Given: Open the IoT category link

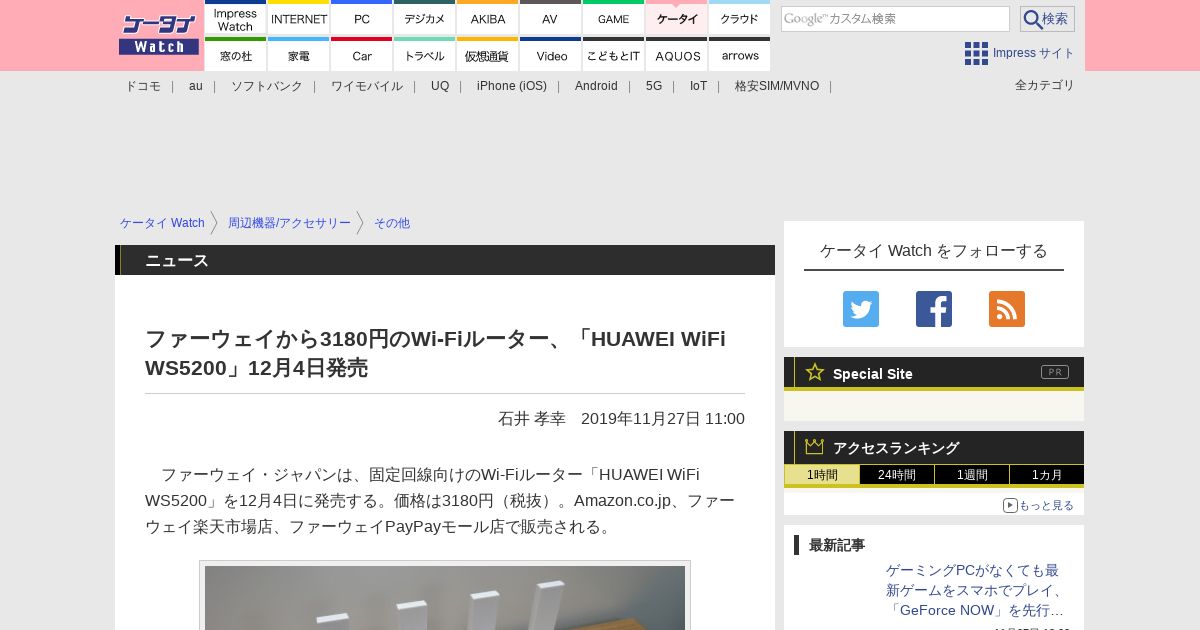Looking at the screenshot, I should [698, 86].
